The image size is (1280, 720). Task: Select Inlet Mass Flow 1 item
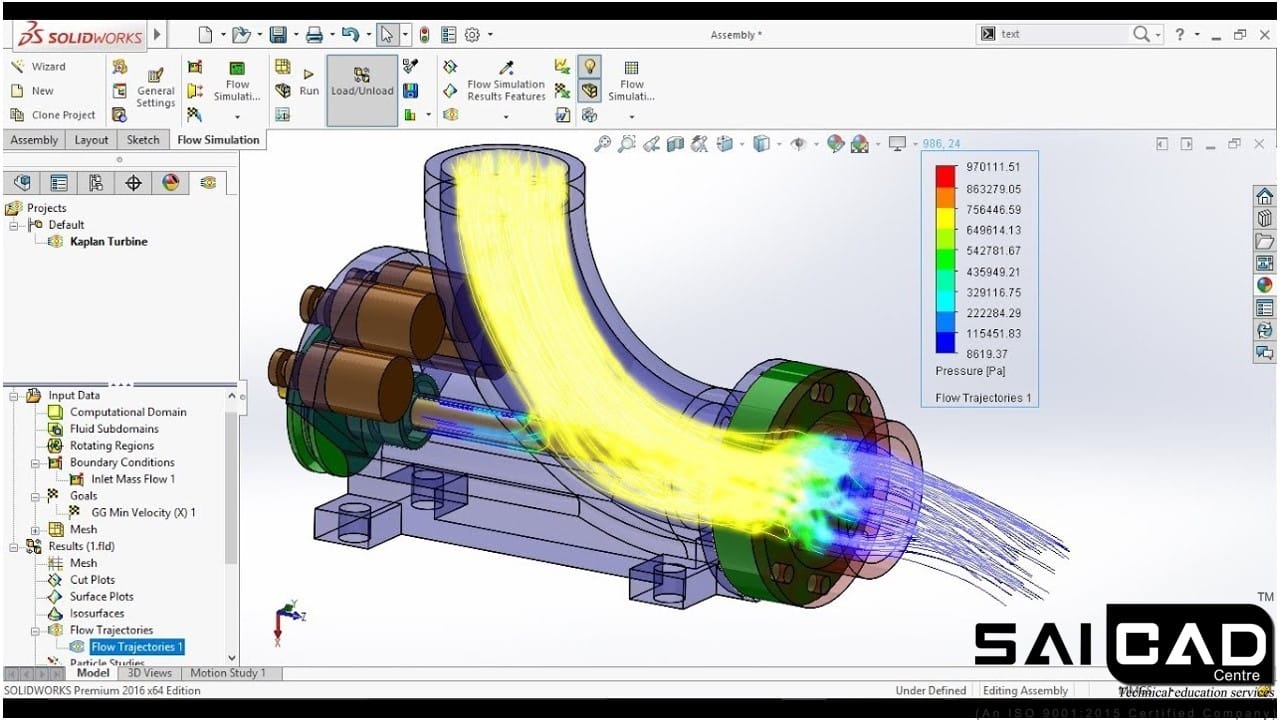point(133,479)
